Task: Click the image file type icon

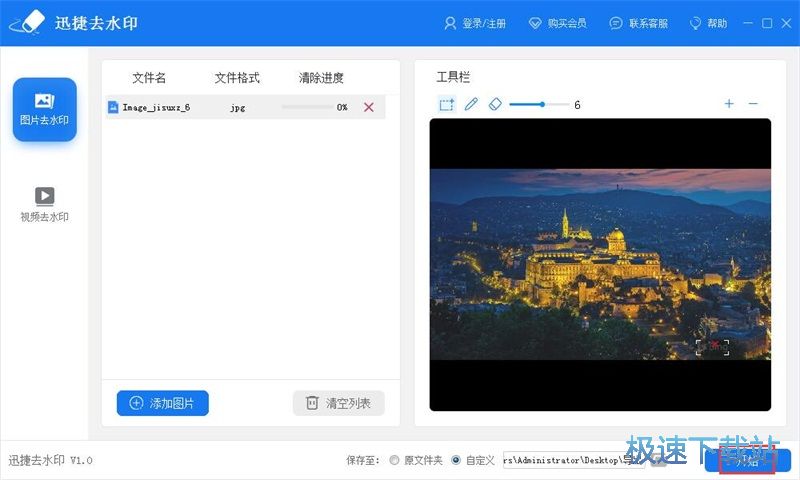Action: 113,107
